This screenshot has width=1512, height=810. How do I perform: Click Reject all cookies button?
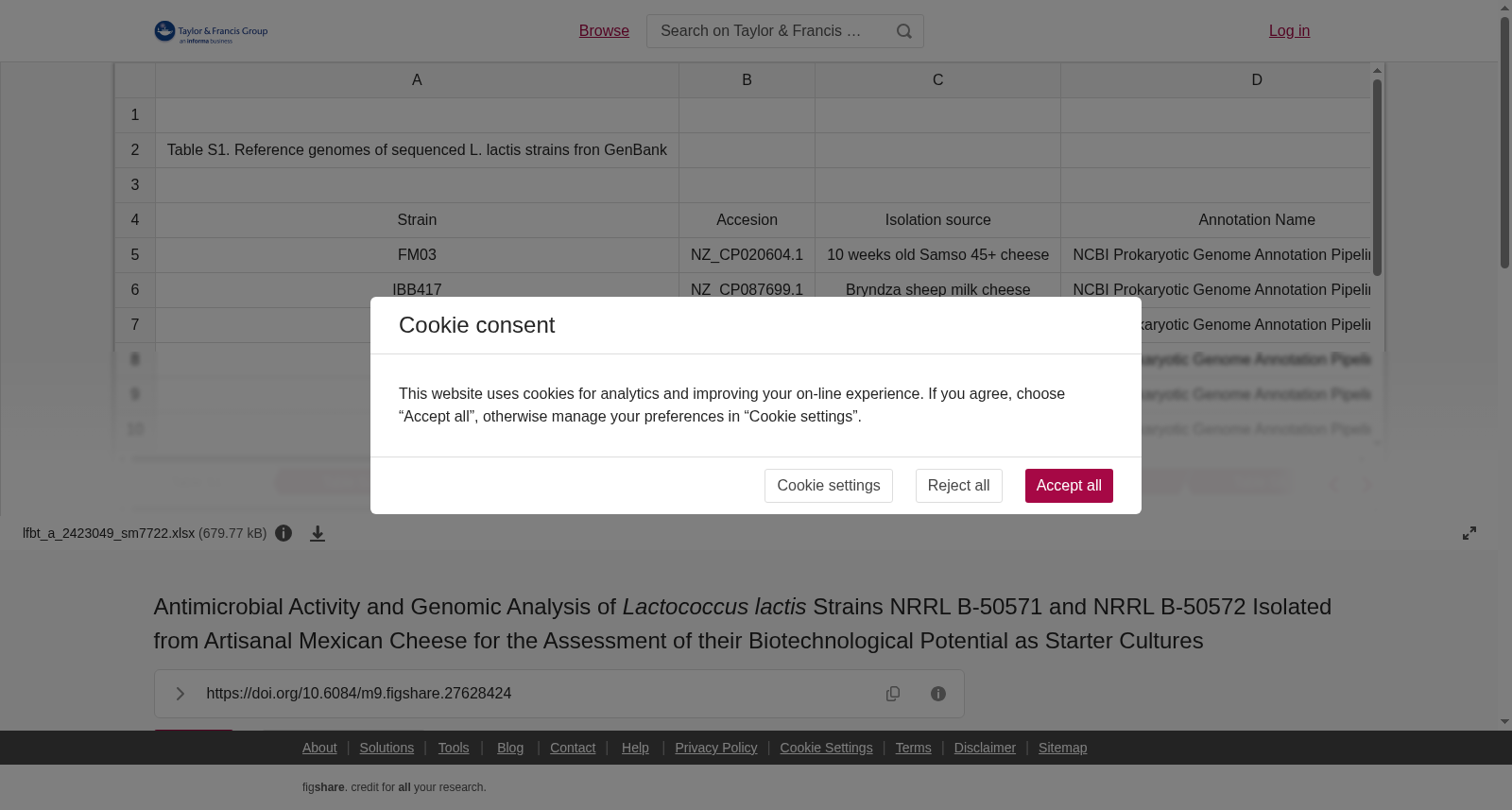[x=959, y=486]
